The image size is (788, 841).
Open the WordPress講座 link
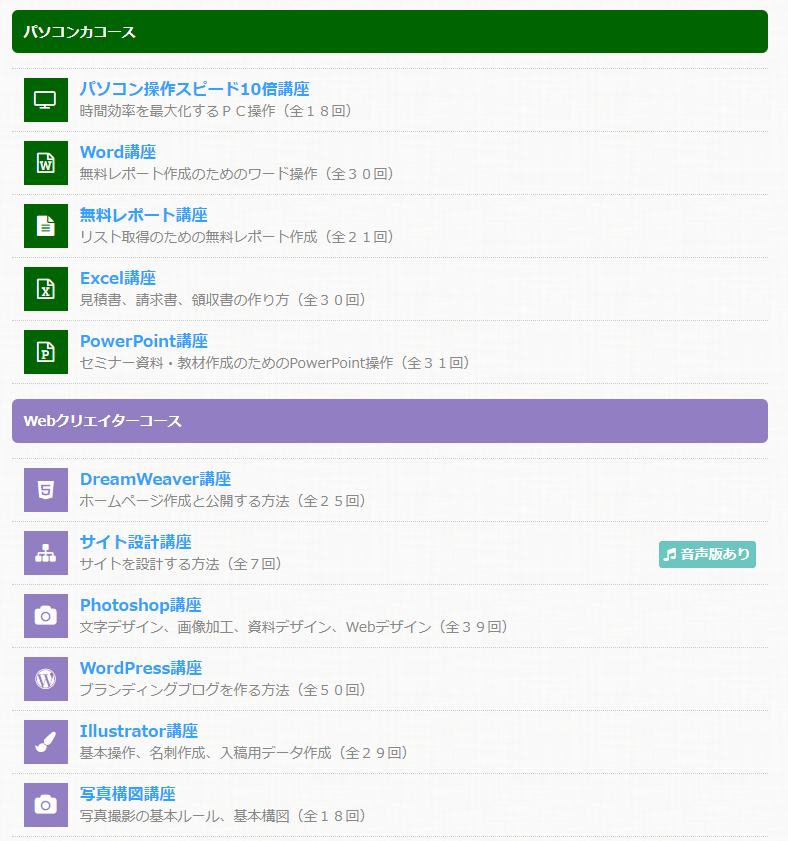141,668
